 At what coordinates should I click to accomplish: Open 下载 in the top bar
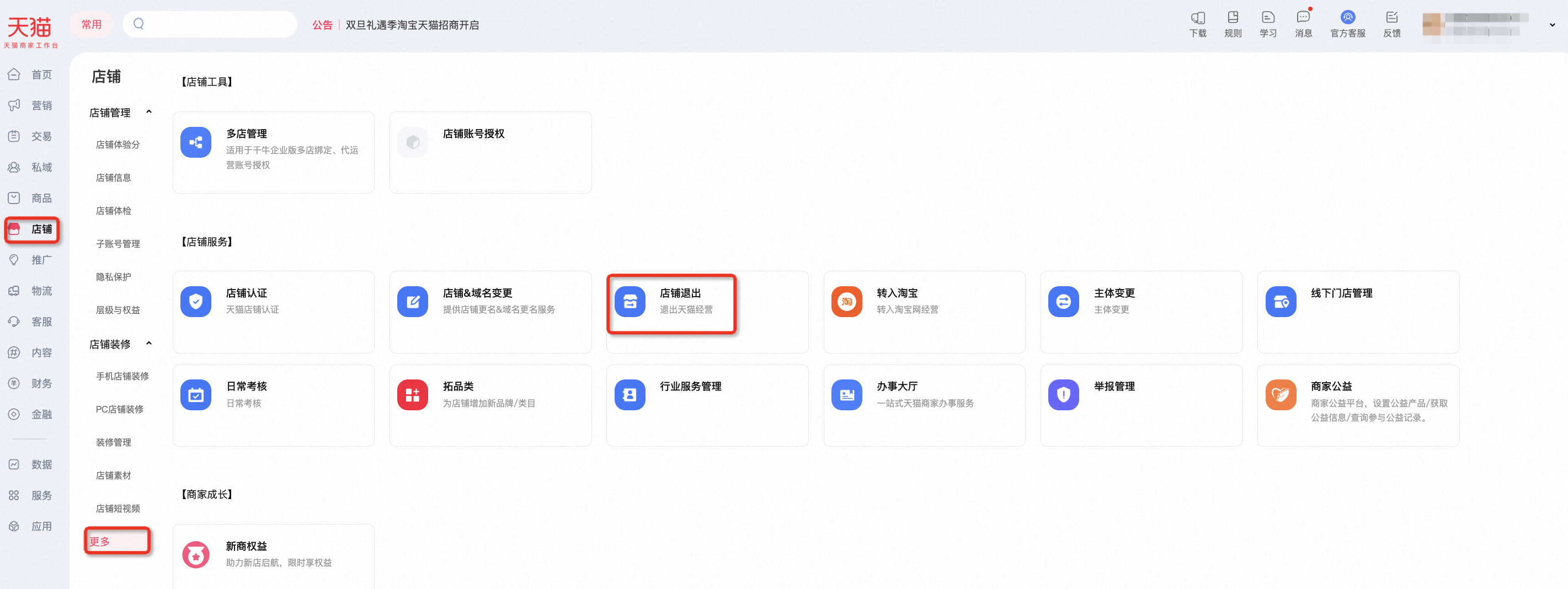[x=1198, y=24]
